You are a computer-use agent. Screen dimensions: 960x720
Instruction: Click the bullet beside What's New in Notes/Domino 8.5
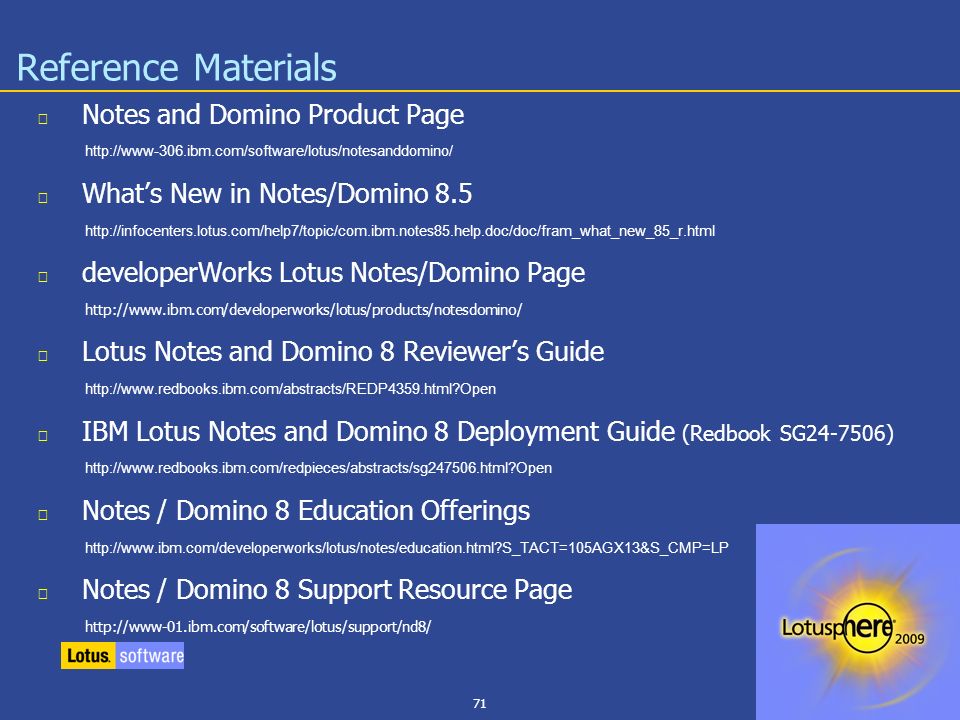pos(43,197)
